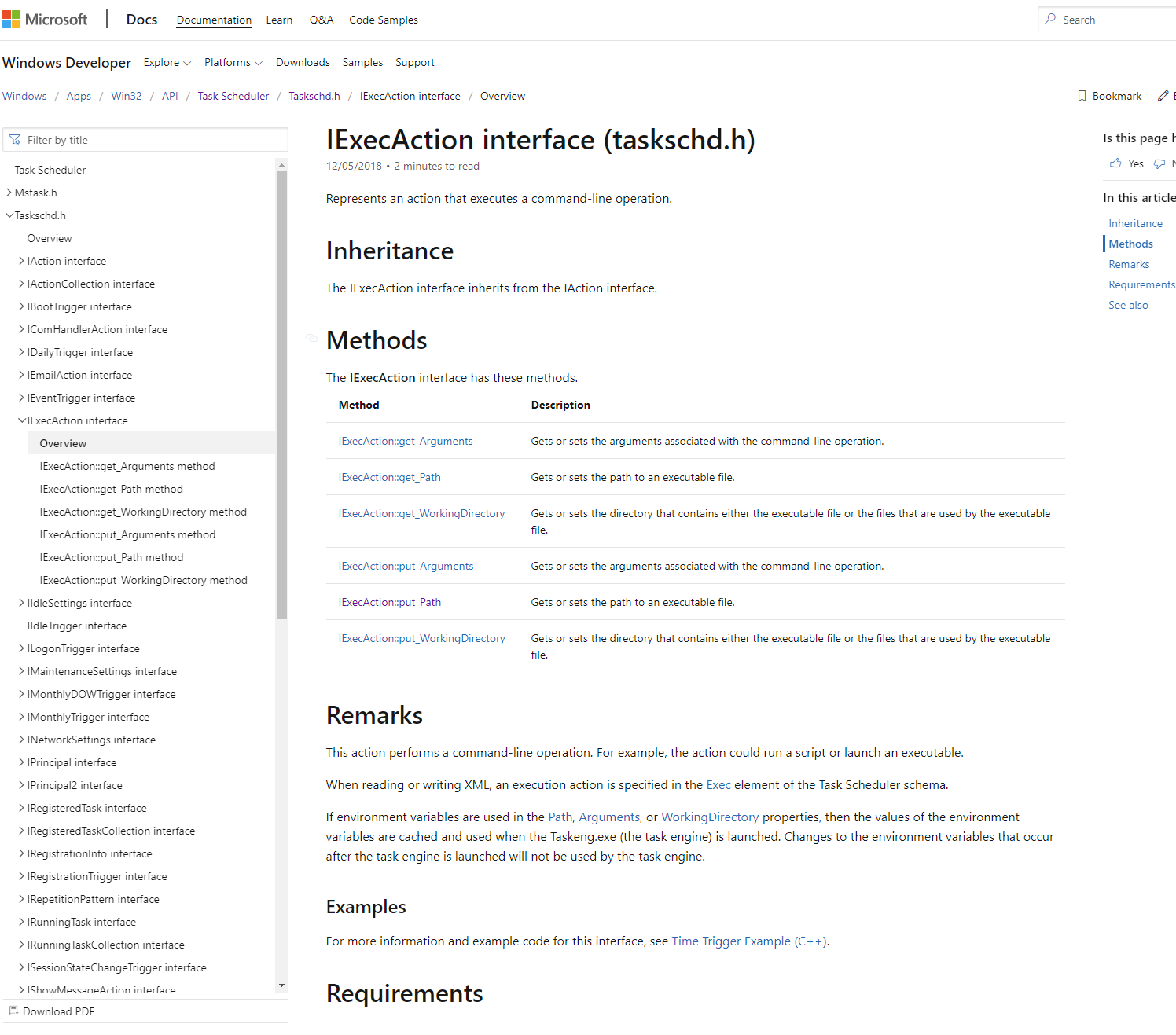Open IExecAction::get_Arguments table link

pyautogui.click(x=406, y=441)
